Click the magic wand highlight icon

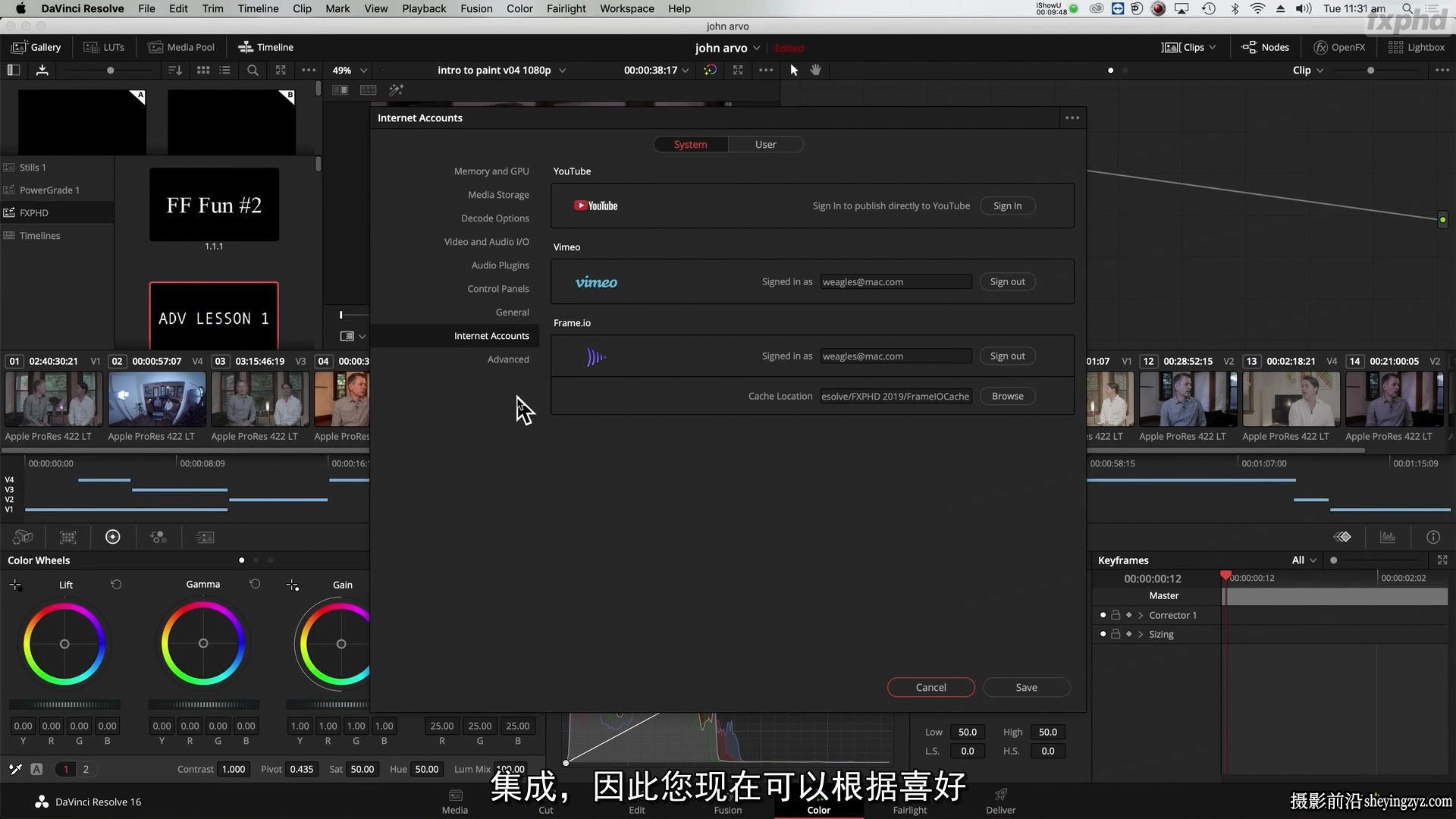click(x=396, y=89)
